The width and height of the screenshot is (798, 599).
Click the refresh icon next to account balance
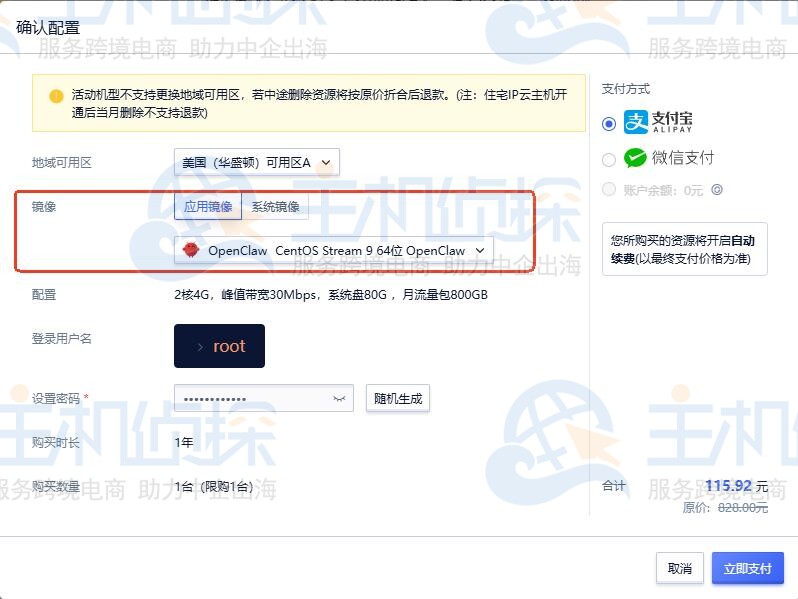point(717,190)
